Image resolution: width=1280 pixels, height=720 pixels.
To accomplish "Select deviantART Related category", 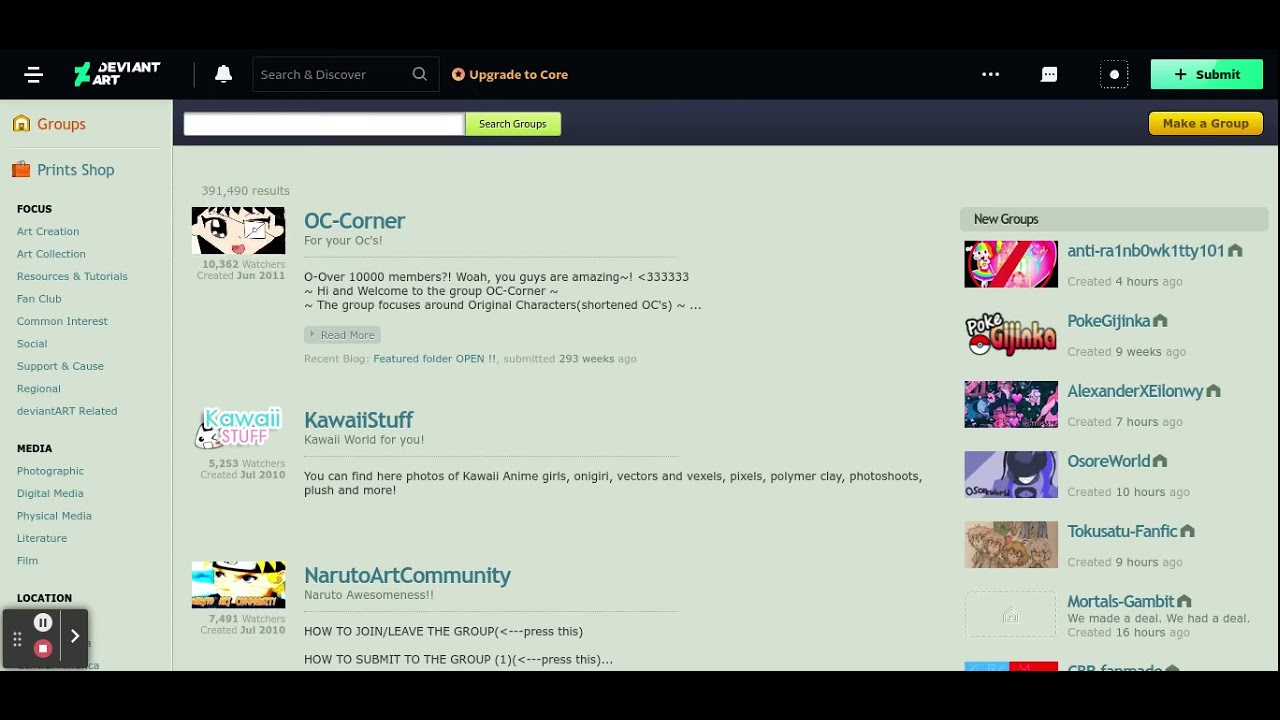I will [67, 411].
